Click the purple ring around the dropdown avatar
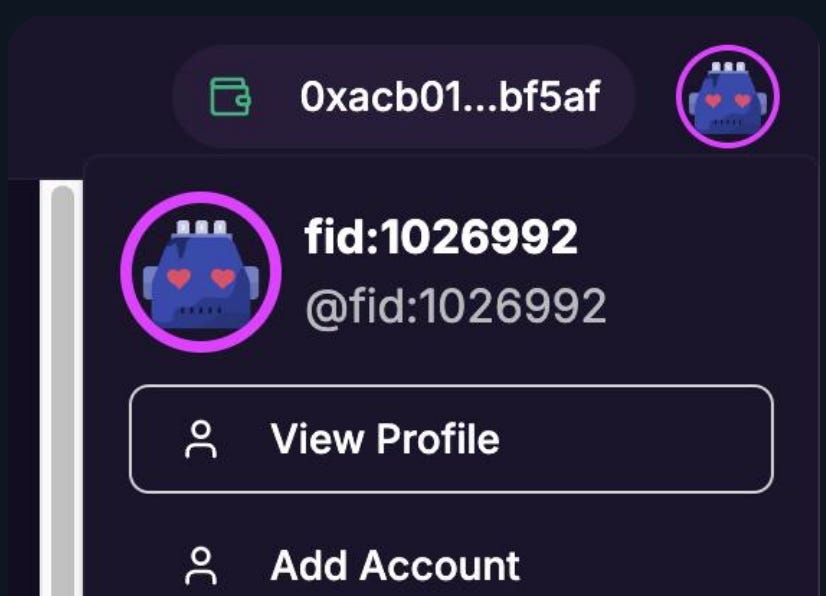This screenshot has width=826, height=596. click(x=201, y=196)
